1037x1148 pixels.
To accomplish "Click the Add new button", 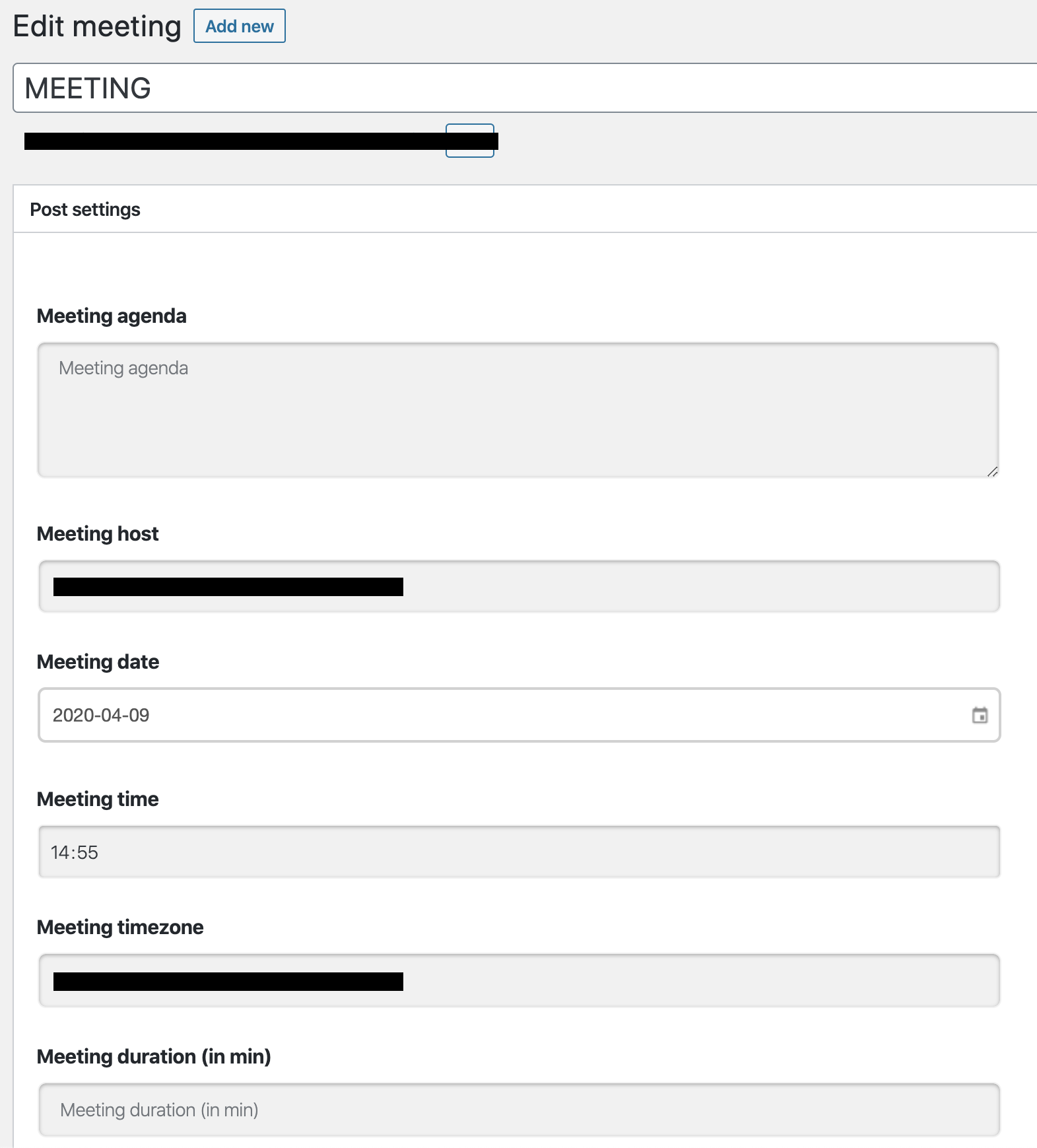I will point(239,26).
